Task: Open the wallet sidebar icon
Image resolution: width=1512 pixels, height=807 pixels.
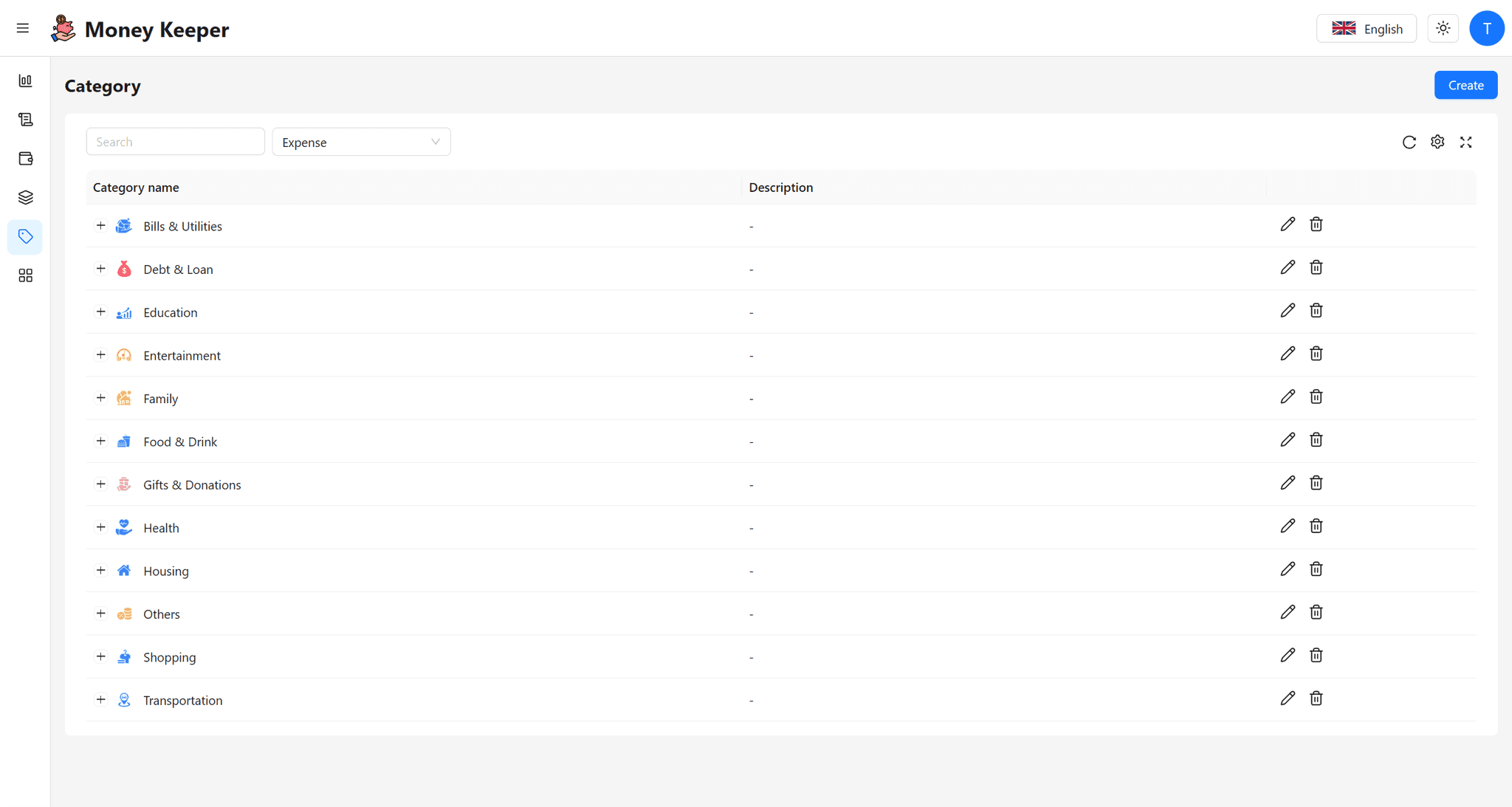Action: click(25, 159)
